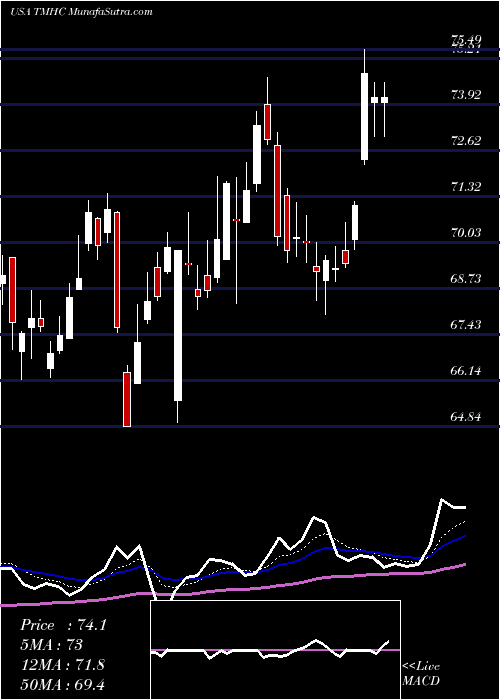Image resolution: width=500 pixels, height=700 pixels.
Task: Click the 68.73 price level label
Action: point(467,279)
